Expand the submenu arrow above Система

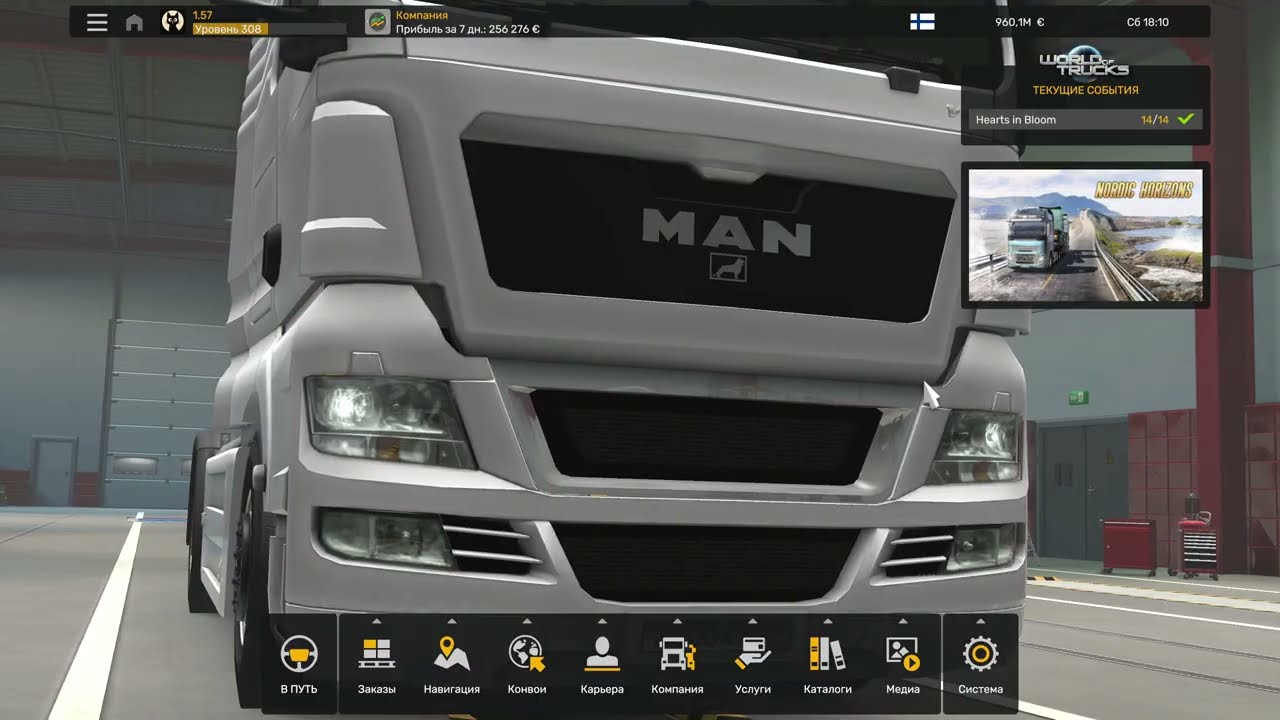tap(980, 622)
